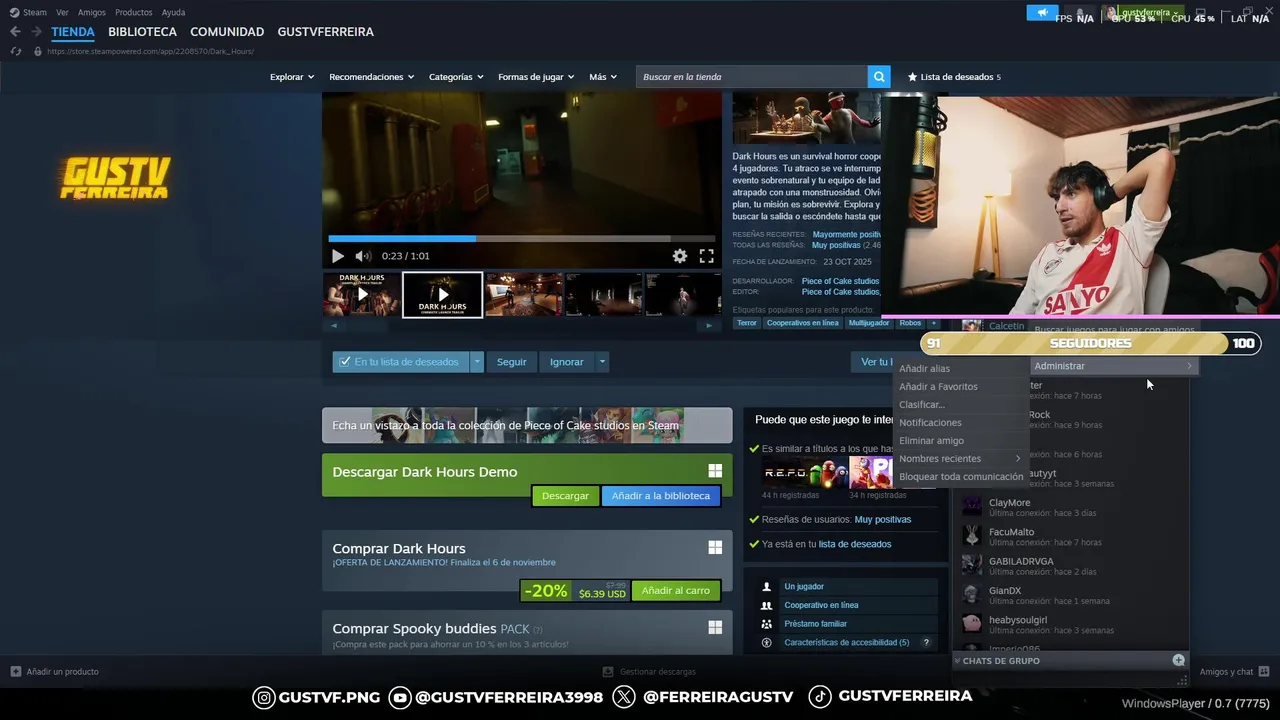
Task: Add tag with the plus button
Action: [x=934, y=323]
